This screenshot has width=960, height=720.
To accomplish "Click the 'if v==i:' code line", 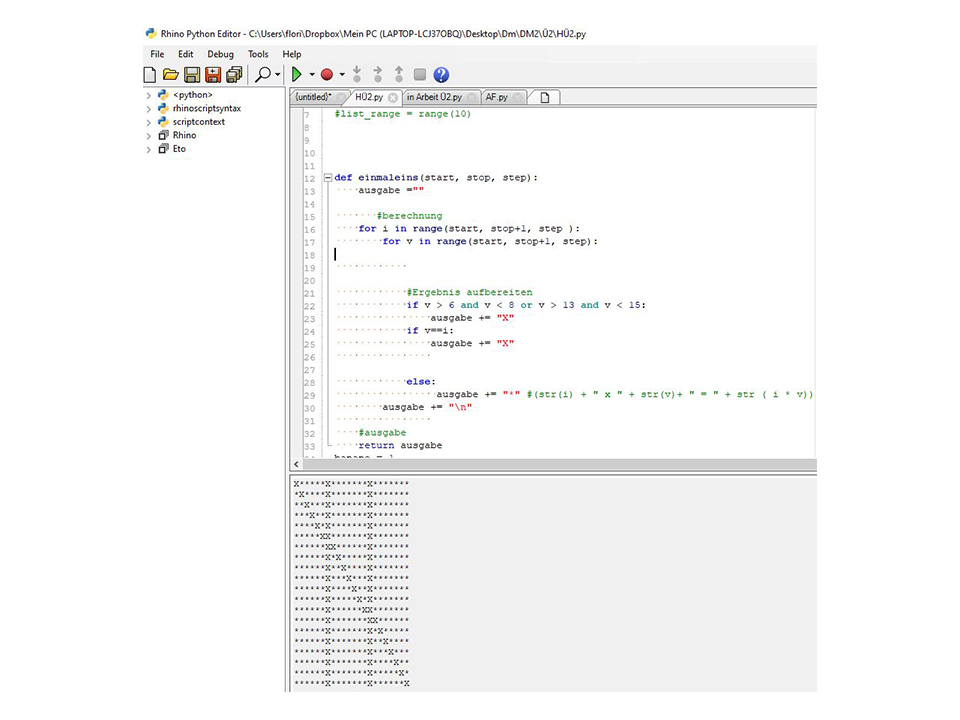I will [430, 331].
